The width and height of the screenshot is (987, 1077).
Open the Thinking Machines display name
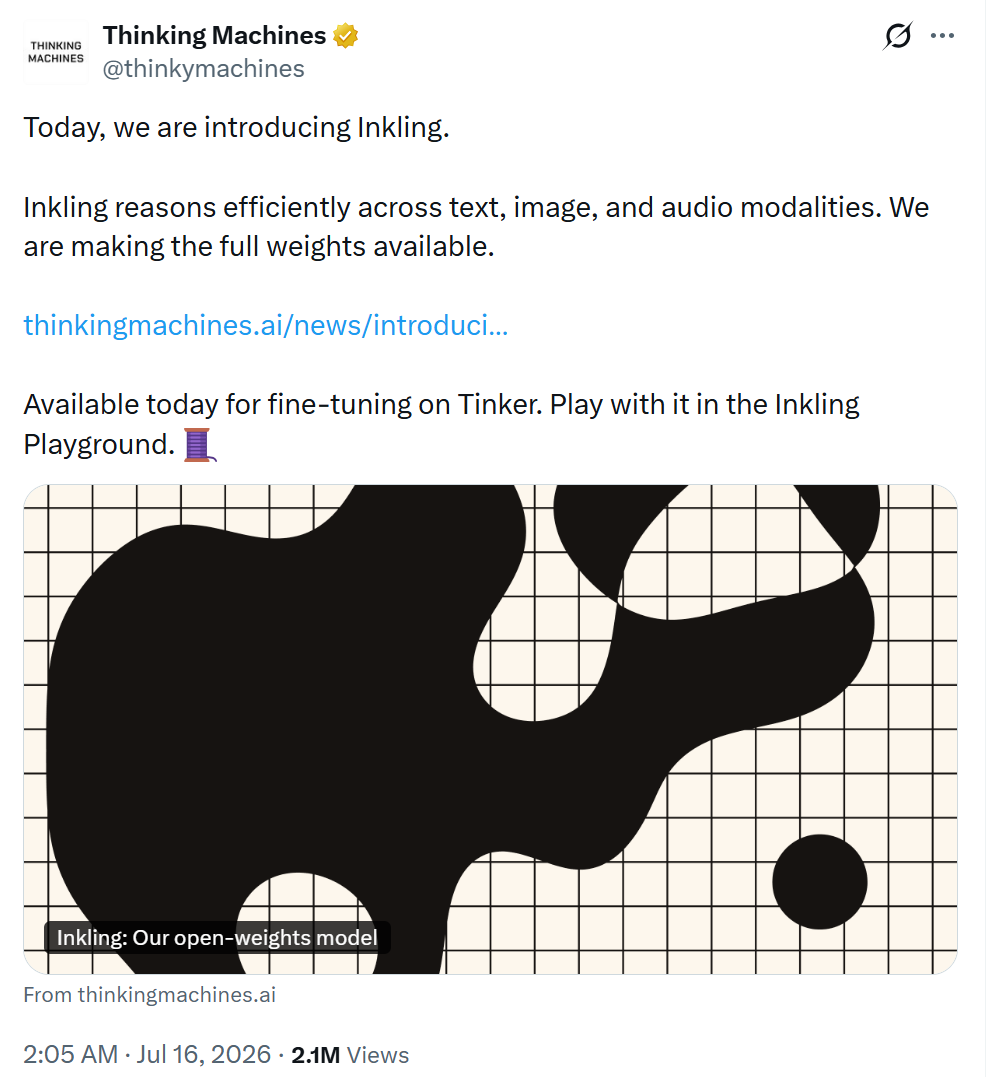point(214,36)
